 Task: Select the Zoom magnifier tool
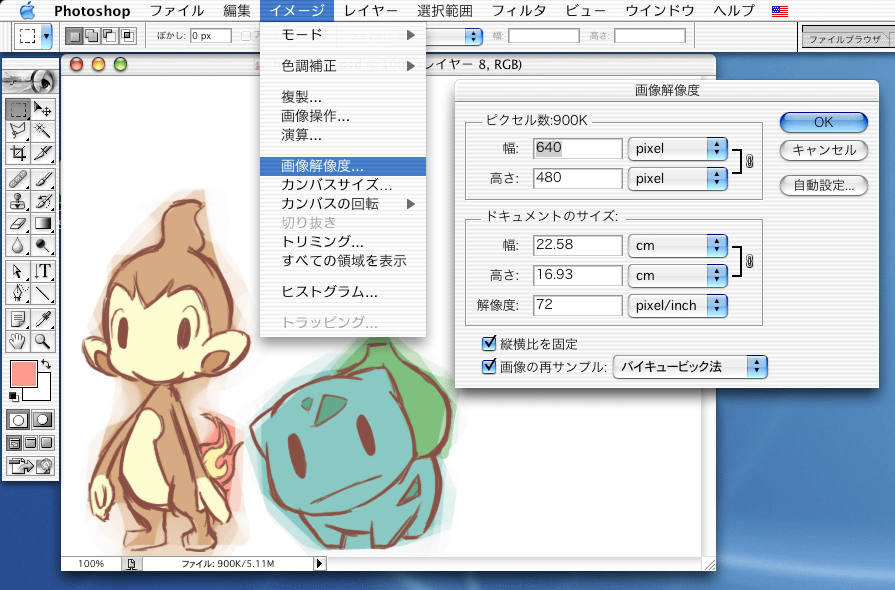tap(43, 341)
